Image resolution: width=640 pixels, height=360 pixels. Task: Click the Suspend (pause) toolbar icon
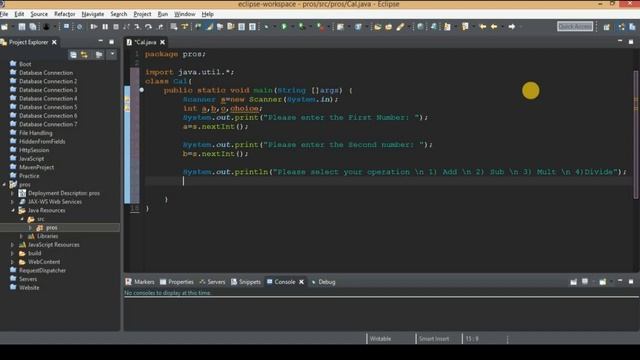(105, 27)
